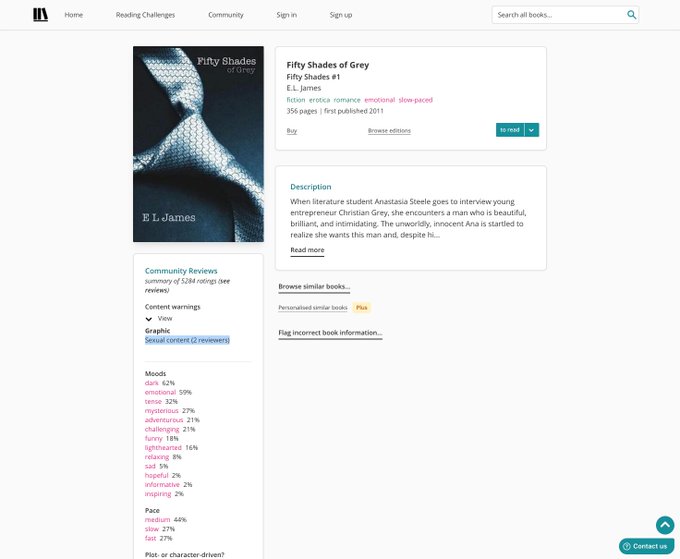680x559 pixels.
Task: Go to Sign up
Action: pyautogui.click(x=341, y=15)
